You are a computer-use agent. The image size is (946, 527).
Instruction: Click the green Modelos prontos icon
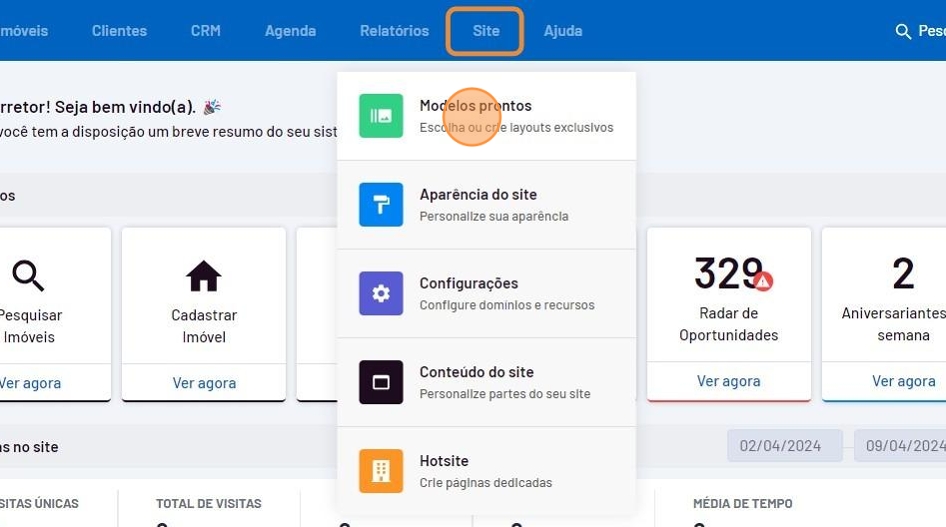coord(381,116)
